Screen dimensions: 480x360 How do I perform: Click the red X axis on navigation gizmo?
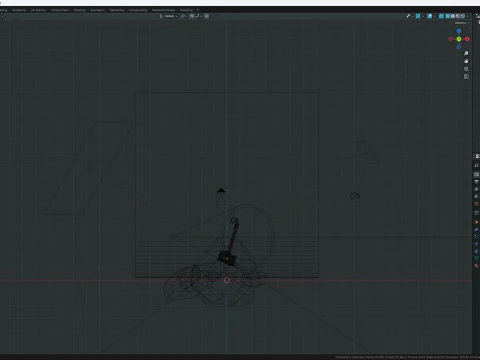pos(467,39)
